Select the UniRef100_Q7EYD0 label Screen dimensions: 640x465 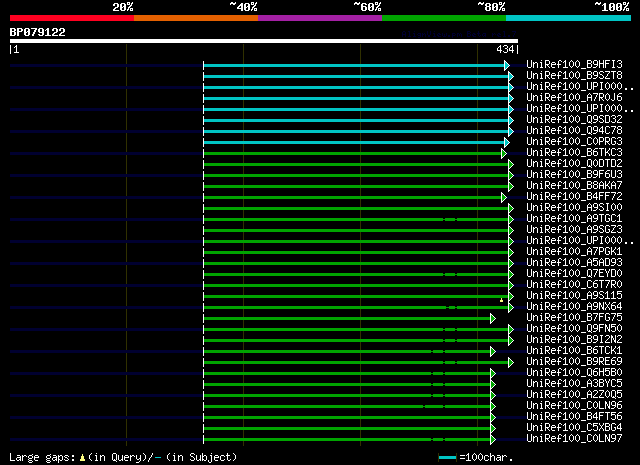click(574, 274)
